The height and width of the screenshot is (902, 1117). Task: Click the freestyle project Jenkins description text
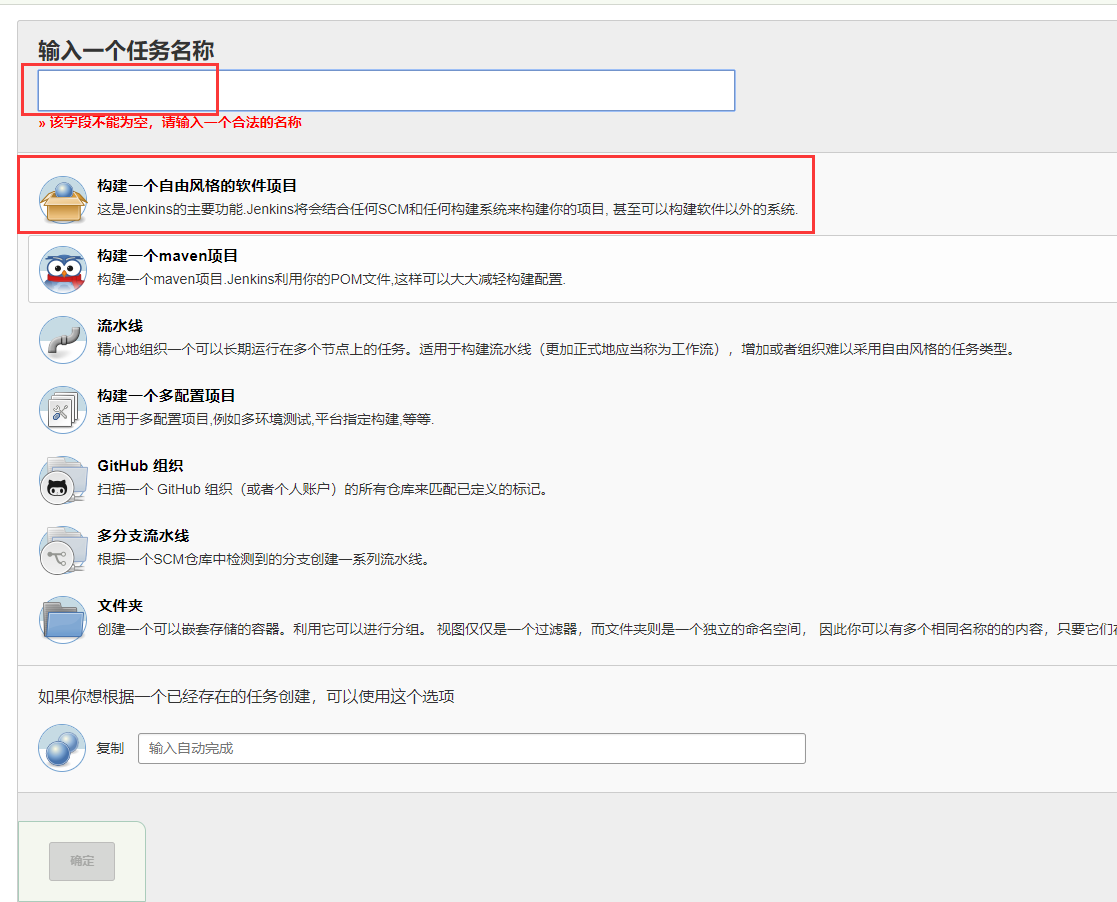[447, 209]
